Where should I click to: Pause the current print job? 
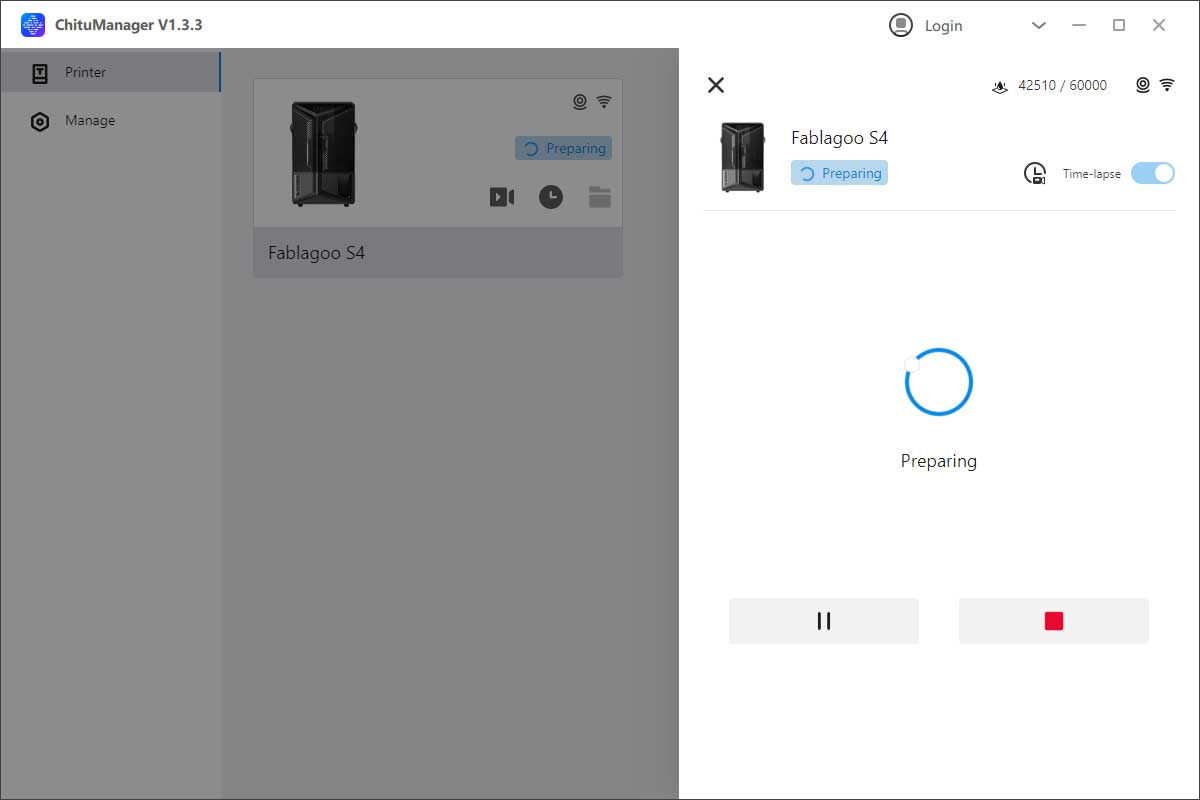824,621
